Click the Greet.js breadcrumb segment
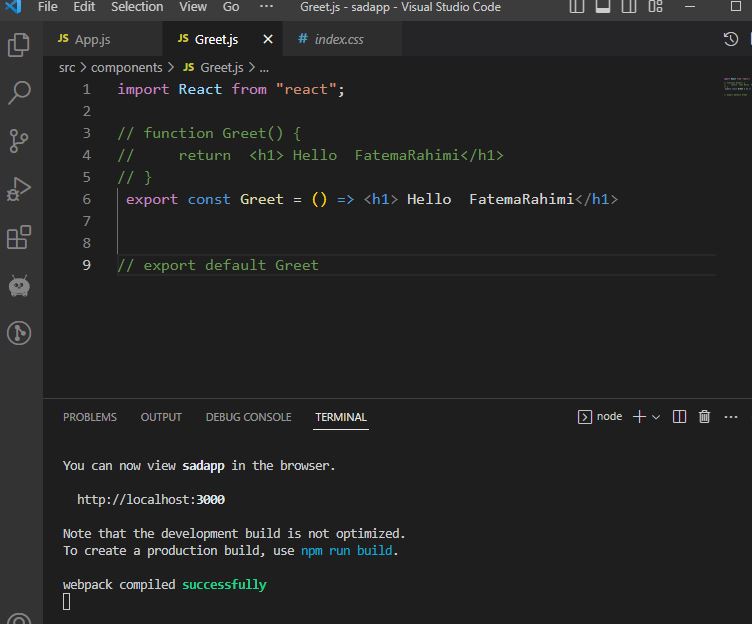The height and width of the screenshot is (624, 752). (213, 68)
